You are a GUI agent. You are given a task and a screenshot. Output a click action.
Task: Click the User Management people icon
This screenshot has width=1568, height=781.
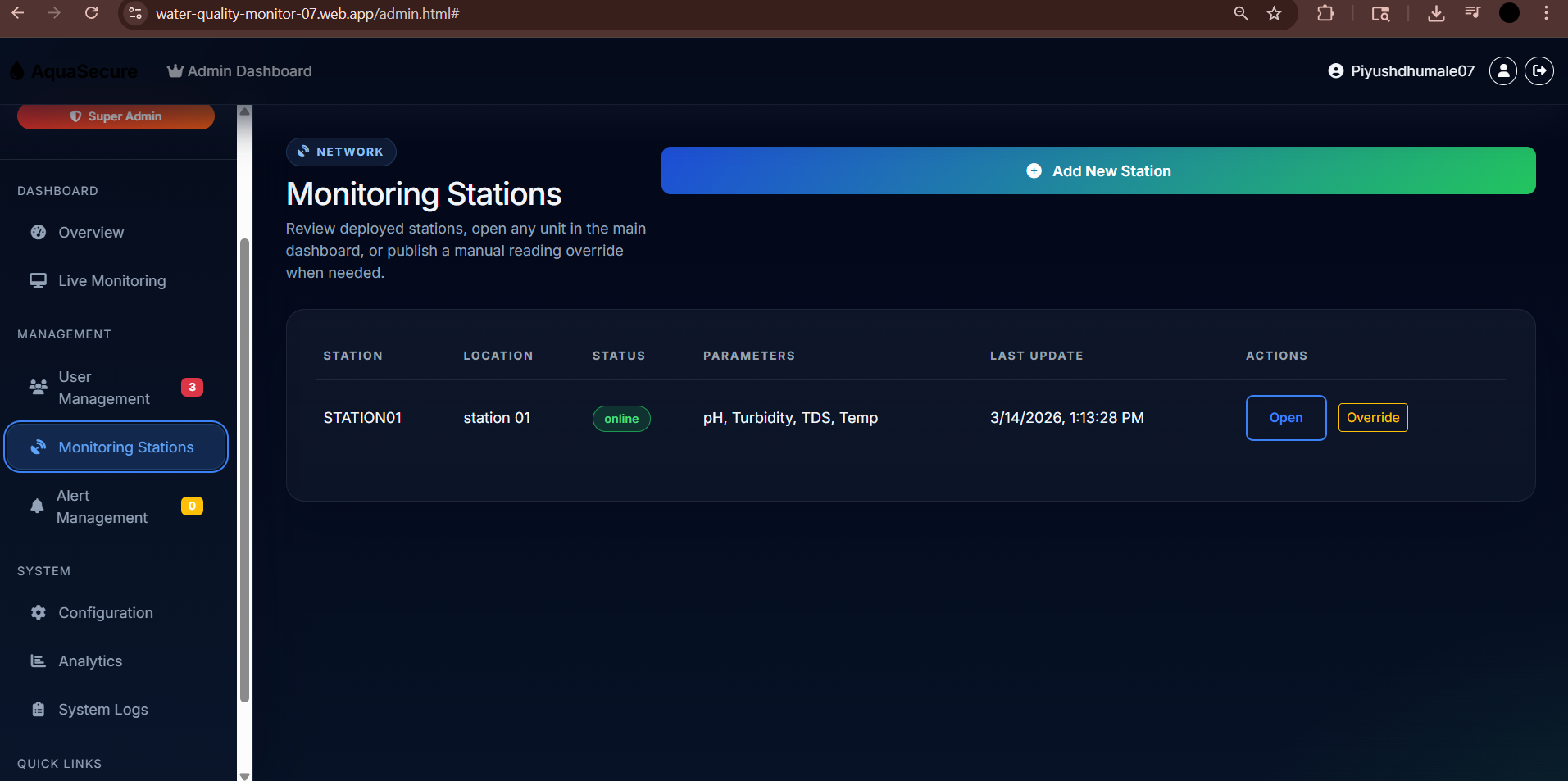point(39,387)
